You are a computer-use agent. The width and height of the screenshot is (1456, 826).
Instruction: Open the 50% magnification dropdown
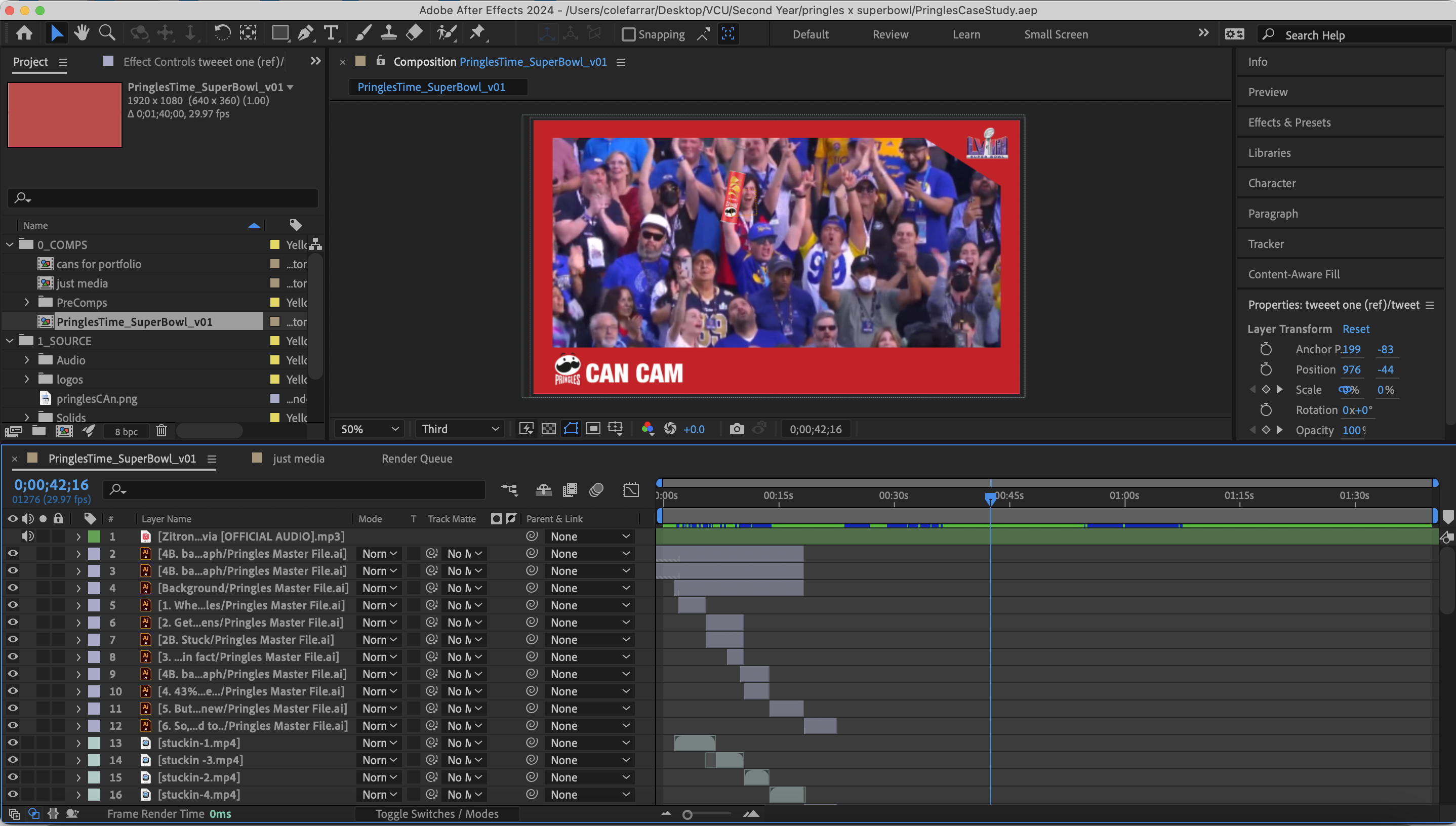[370, 429]
